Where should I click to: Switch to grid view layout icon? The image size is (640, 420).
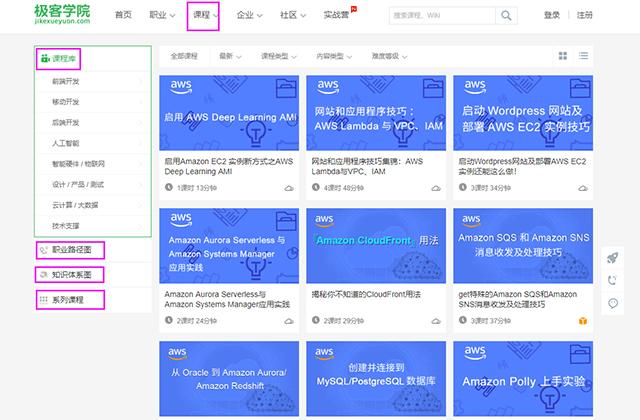click(563, 56)
